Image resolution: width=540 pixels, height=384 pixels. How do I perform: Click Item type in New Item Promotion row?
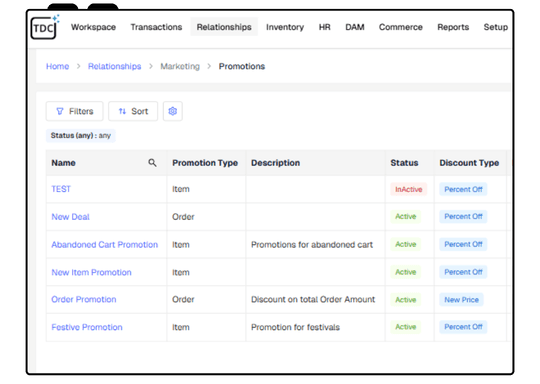[181, 272]
